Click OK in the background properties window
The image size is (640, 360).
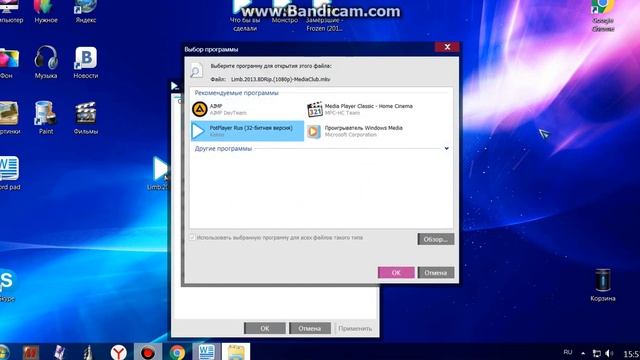click(264, 328)
